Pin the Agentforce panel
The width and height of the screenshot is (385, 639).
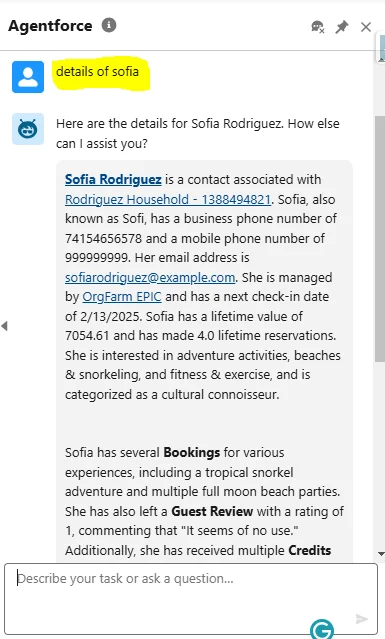click(x=341, y=27)
